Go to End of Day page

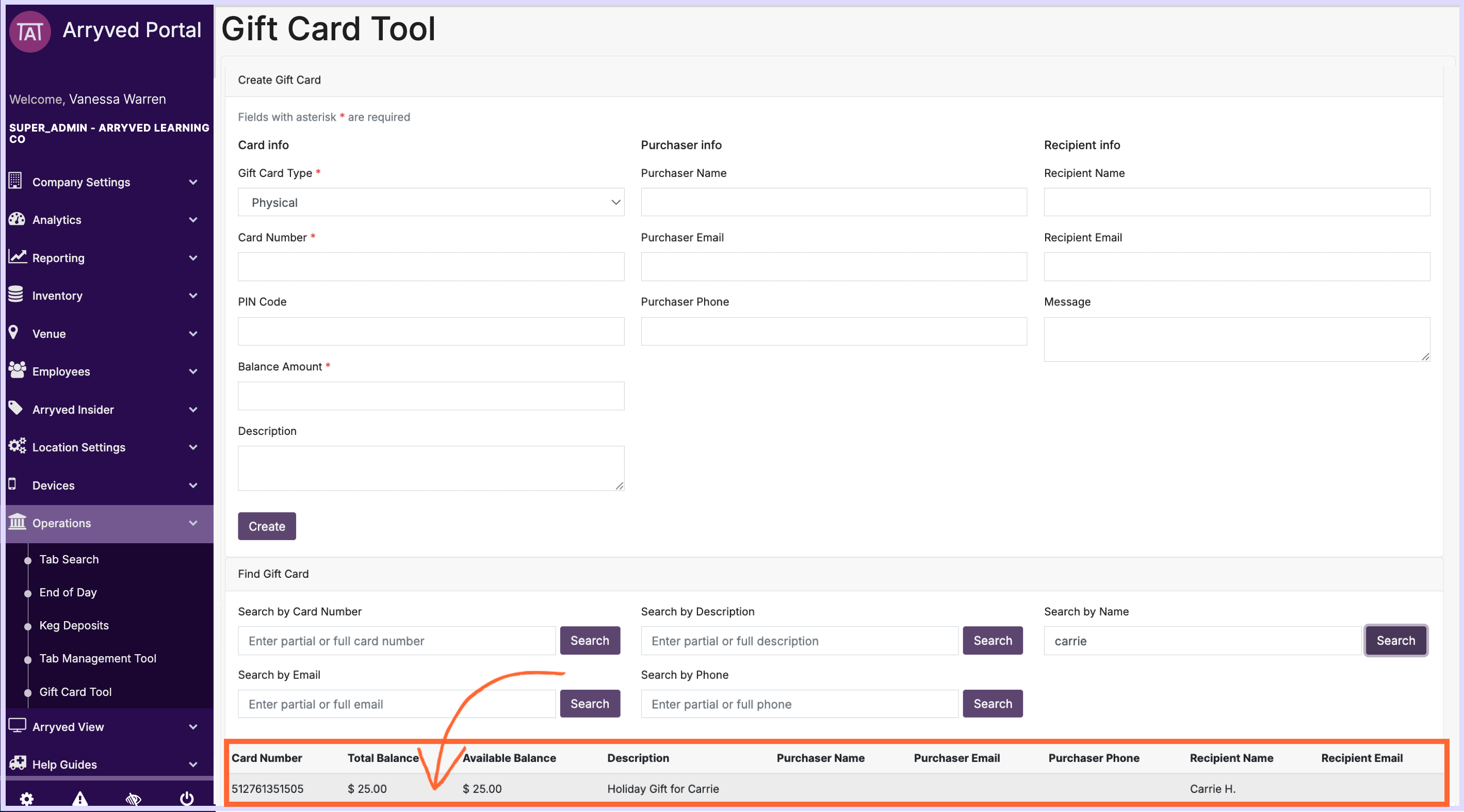click(x=68, y=592)
